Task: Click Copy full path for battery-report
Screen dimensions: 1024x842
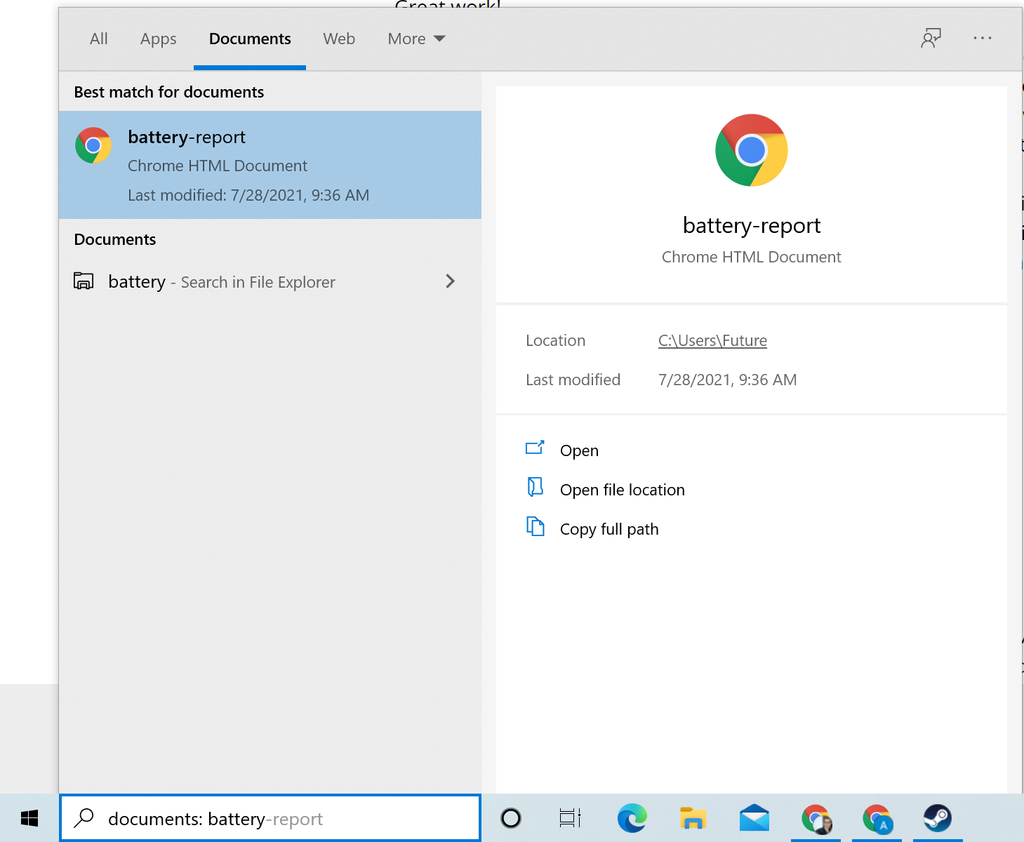Action: 607,528
